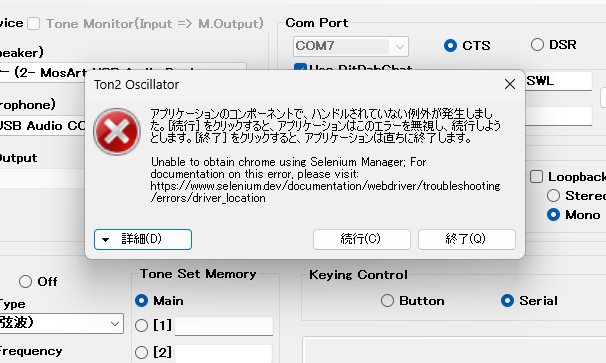
Task: Select Stereo output radio
Action: 553,196
